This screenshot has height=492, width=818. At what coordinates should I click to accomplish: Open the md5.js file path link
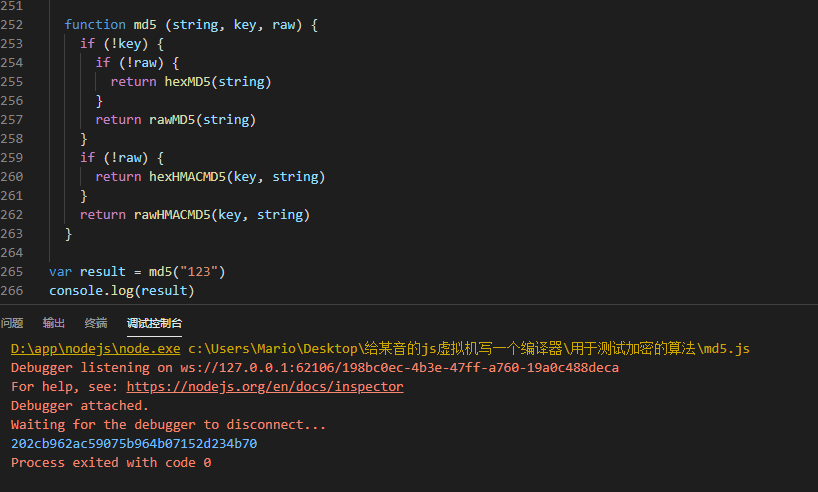tap(468, 349)
